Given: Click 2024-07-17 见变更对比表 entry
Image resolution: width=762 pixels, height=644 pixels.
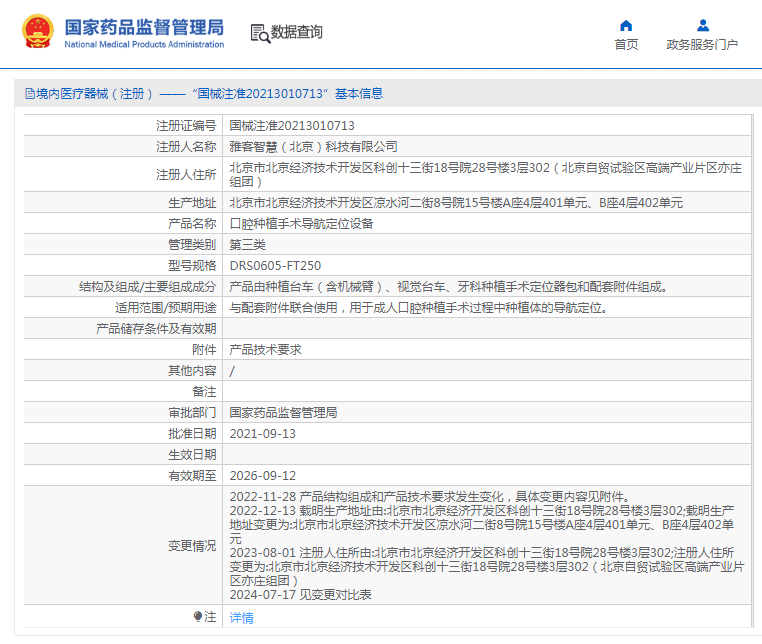Looking at the screenshot, I should 300,594.
